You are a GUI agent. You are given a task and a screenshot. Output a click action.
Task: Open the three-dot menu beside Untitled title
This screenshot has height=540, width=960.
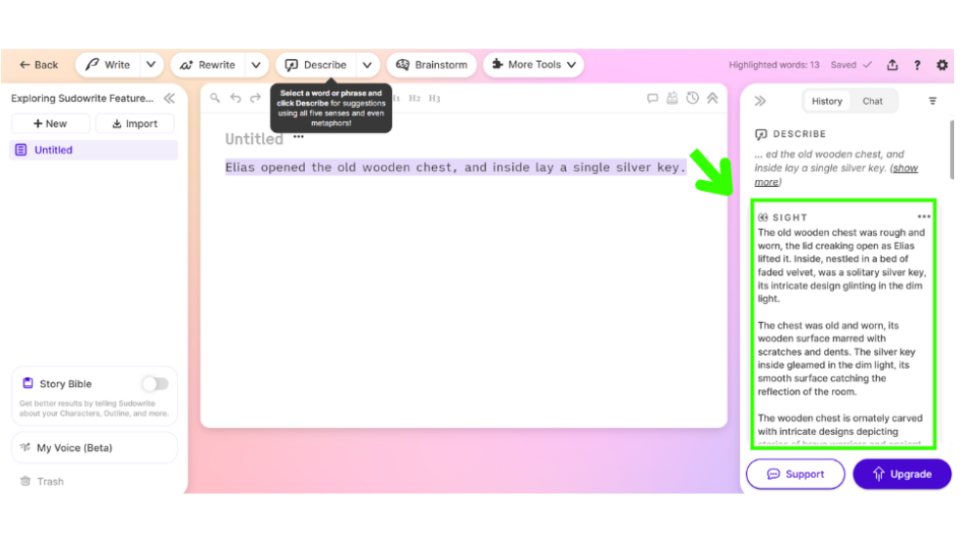(x=298, y=137)
